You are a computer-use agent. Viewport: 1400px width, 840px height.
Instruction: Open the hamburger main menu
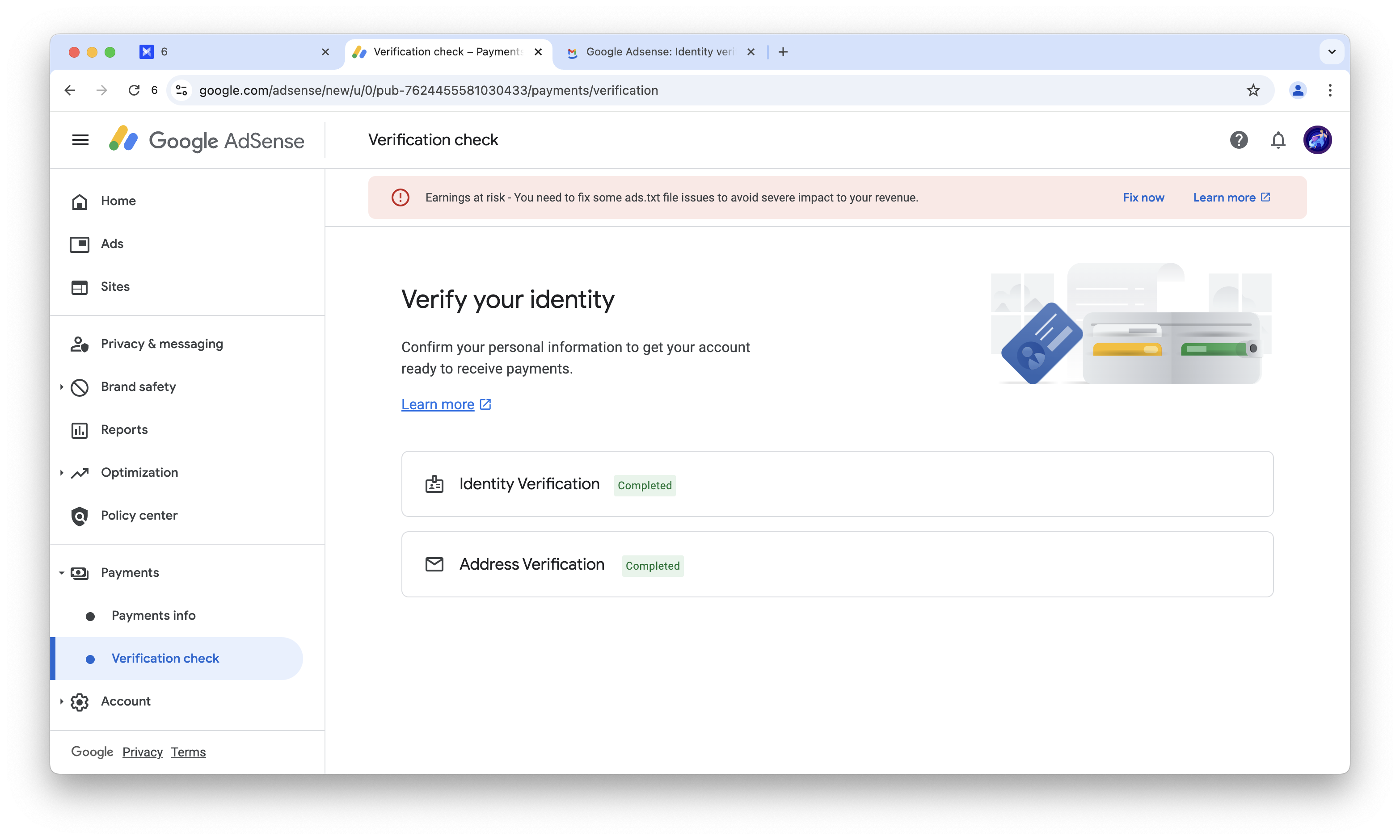[80, 140]
